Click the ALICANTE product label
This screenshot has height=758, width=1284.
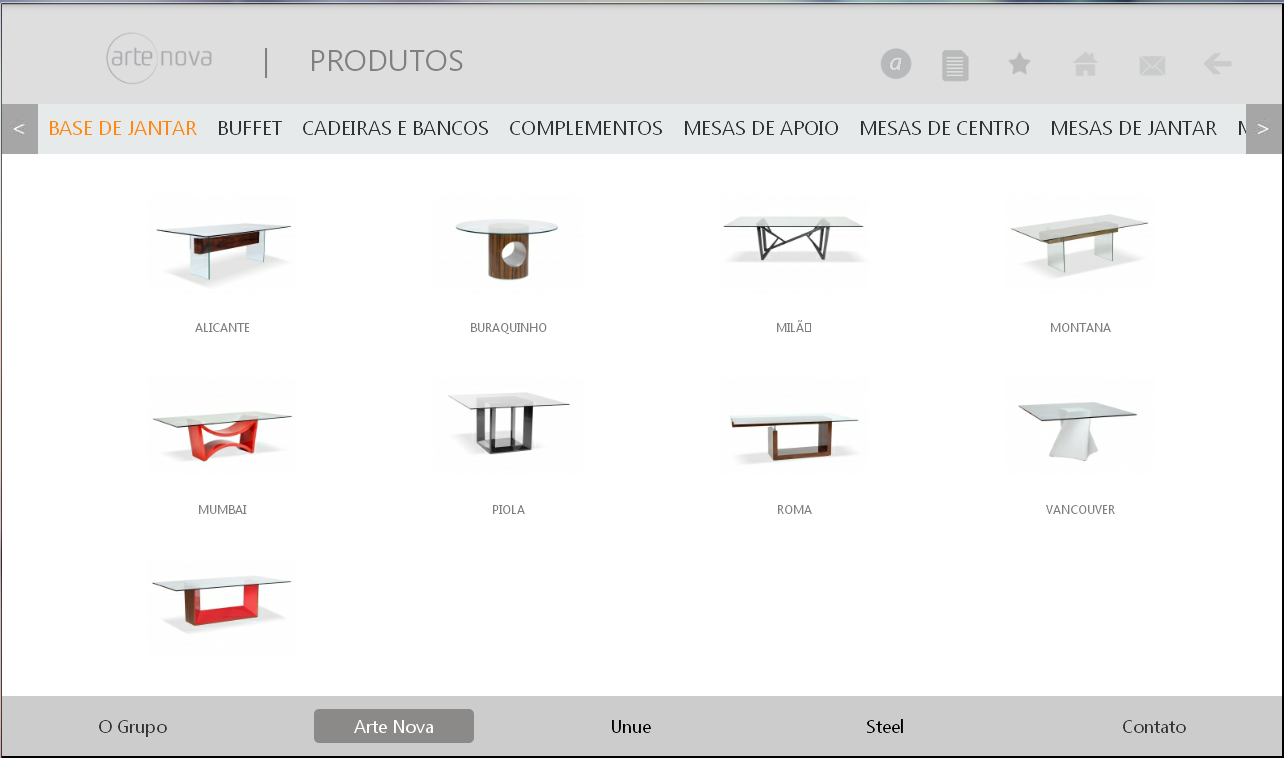point(222,328)
